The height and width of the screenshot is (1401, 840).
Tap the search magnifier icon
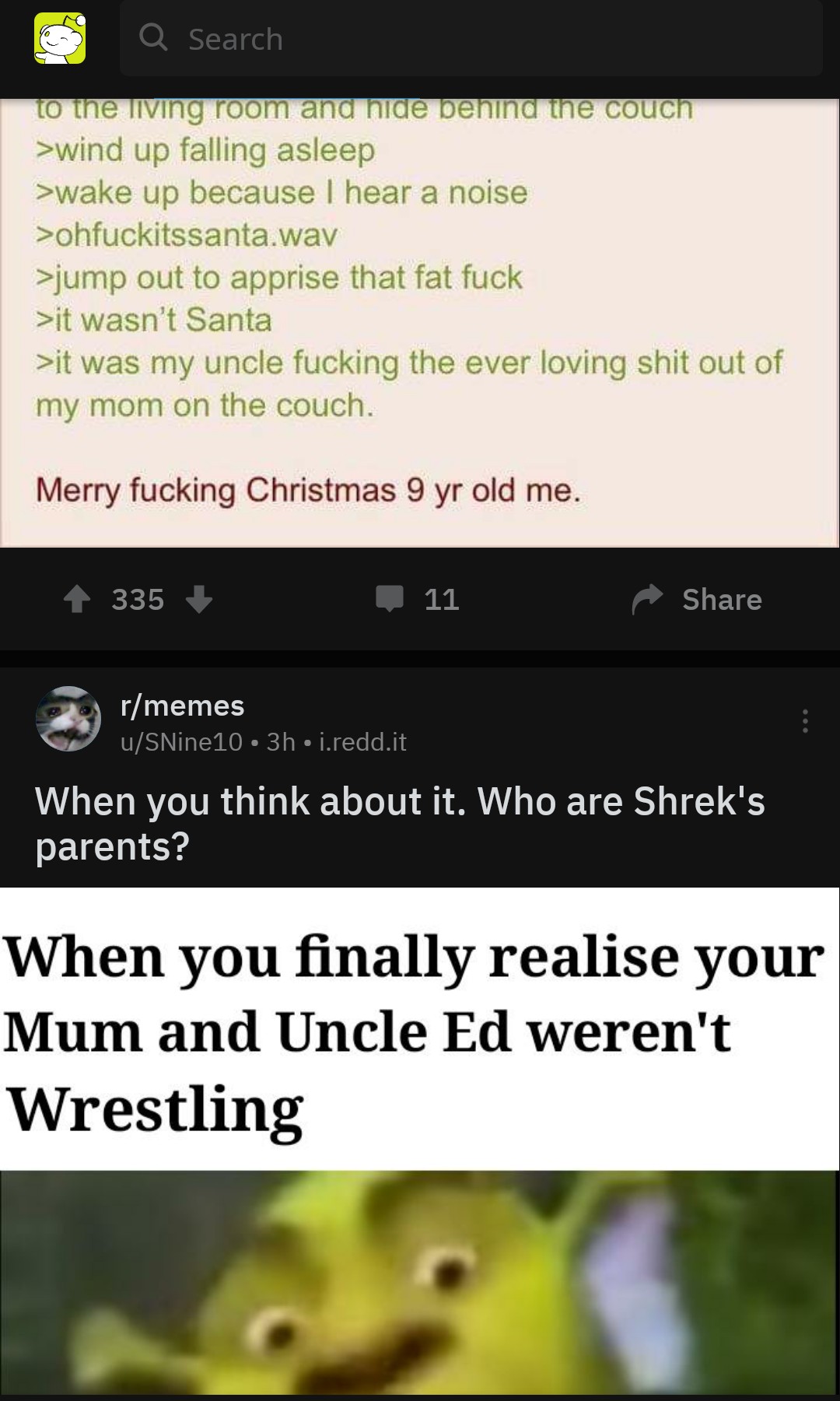pos(153,37)
